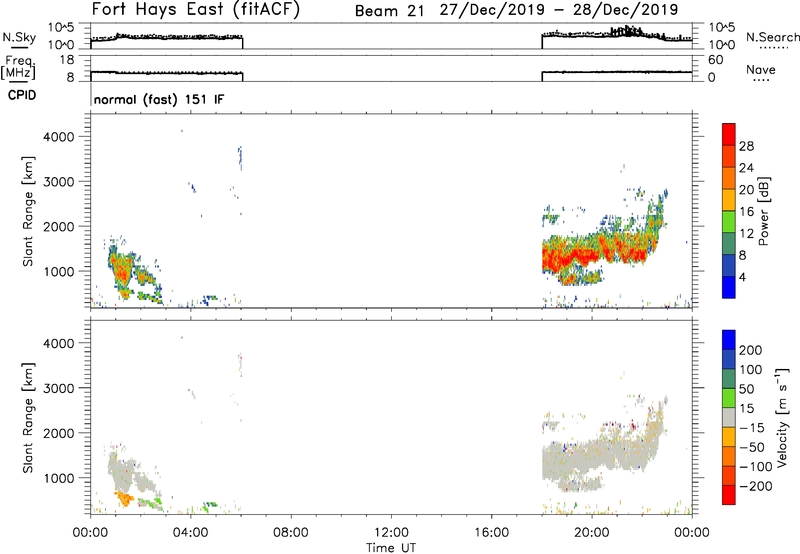Click the date range '27/Dec/2019 – 28/Dec/2019'
The height and width of the screenshot is (554, 800).
(x=559, y=10)
